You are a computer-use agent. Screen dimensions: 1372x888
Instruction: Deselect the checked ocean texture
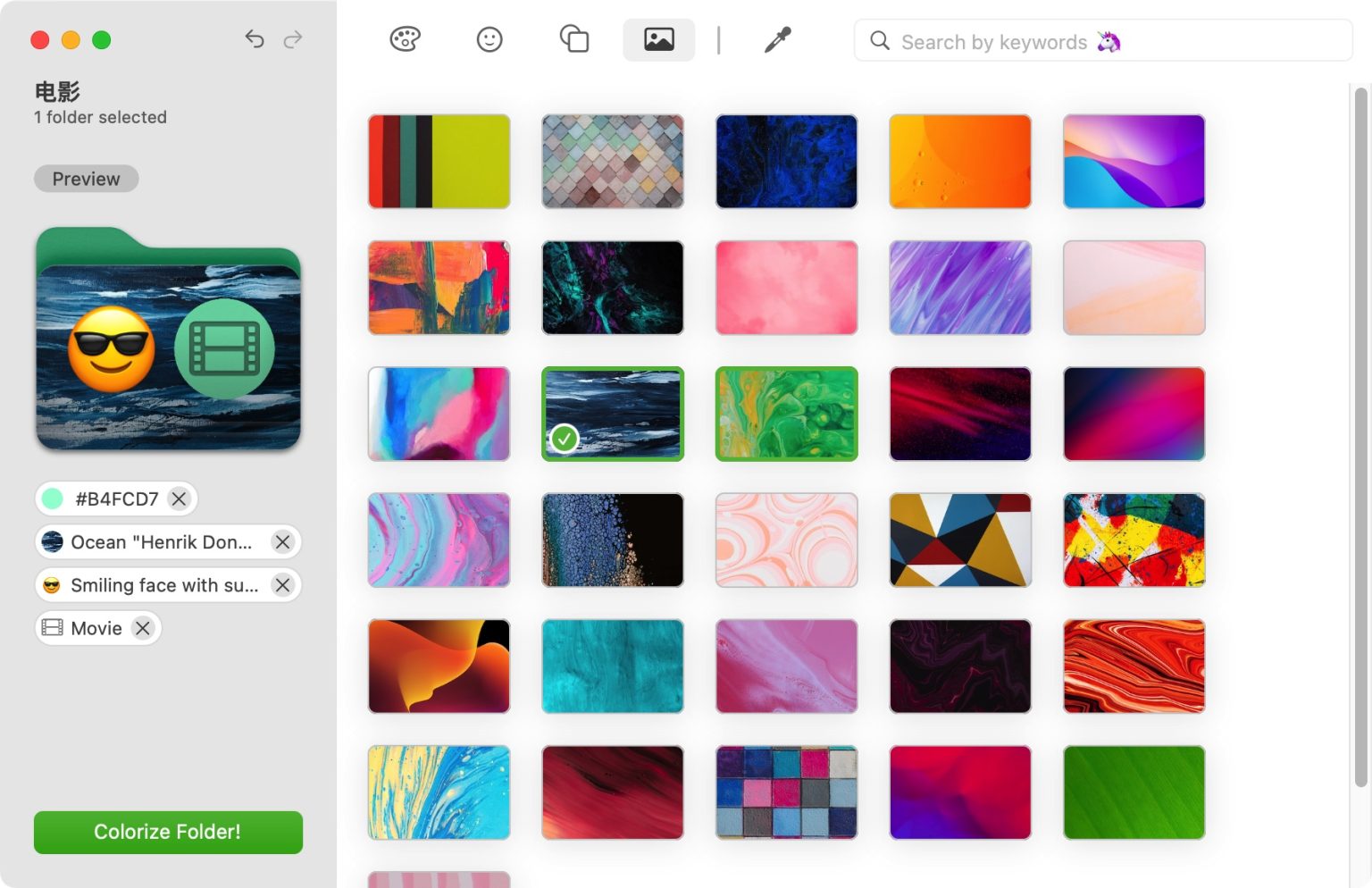pos(612,414)
